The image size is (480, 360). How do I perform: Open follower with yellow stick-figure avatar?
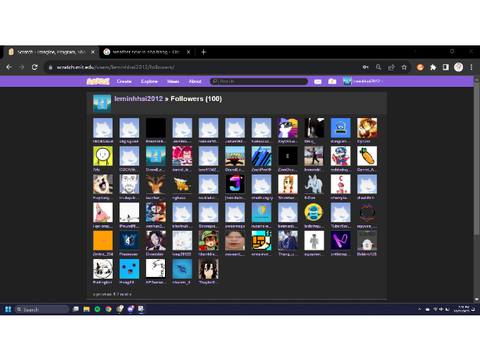tap(103, 156)
